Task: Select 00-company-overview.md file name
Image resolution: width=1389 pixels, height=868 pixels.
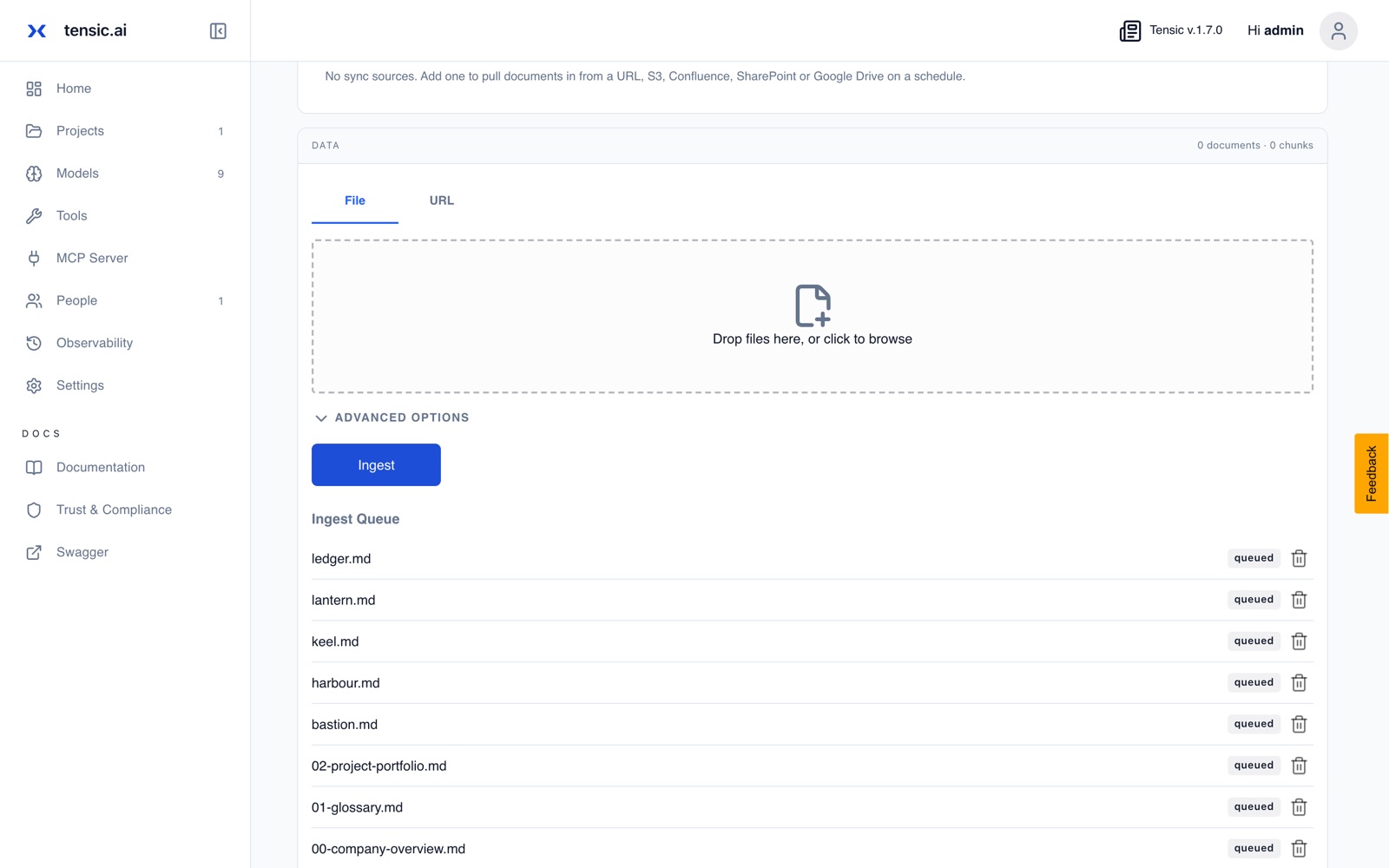Action: coord(388,849)
